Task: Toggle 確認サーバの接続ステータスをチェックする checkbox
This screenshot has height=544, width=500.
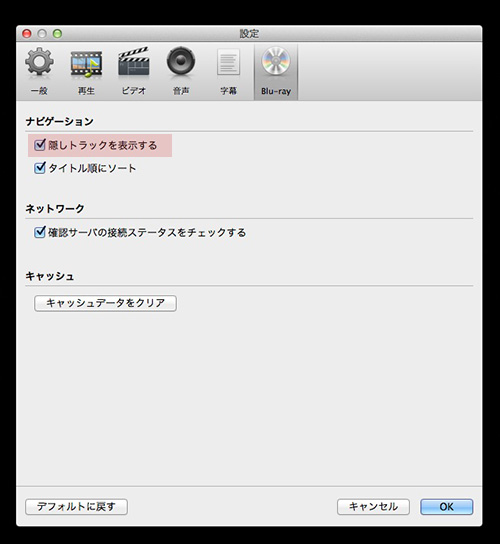Action: [40, 232]
